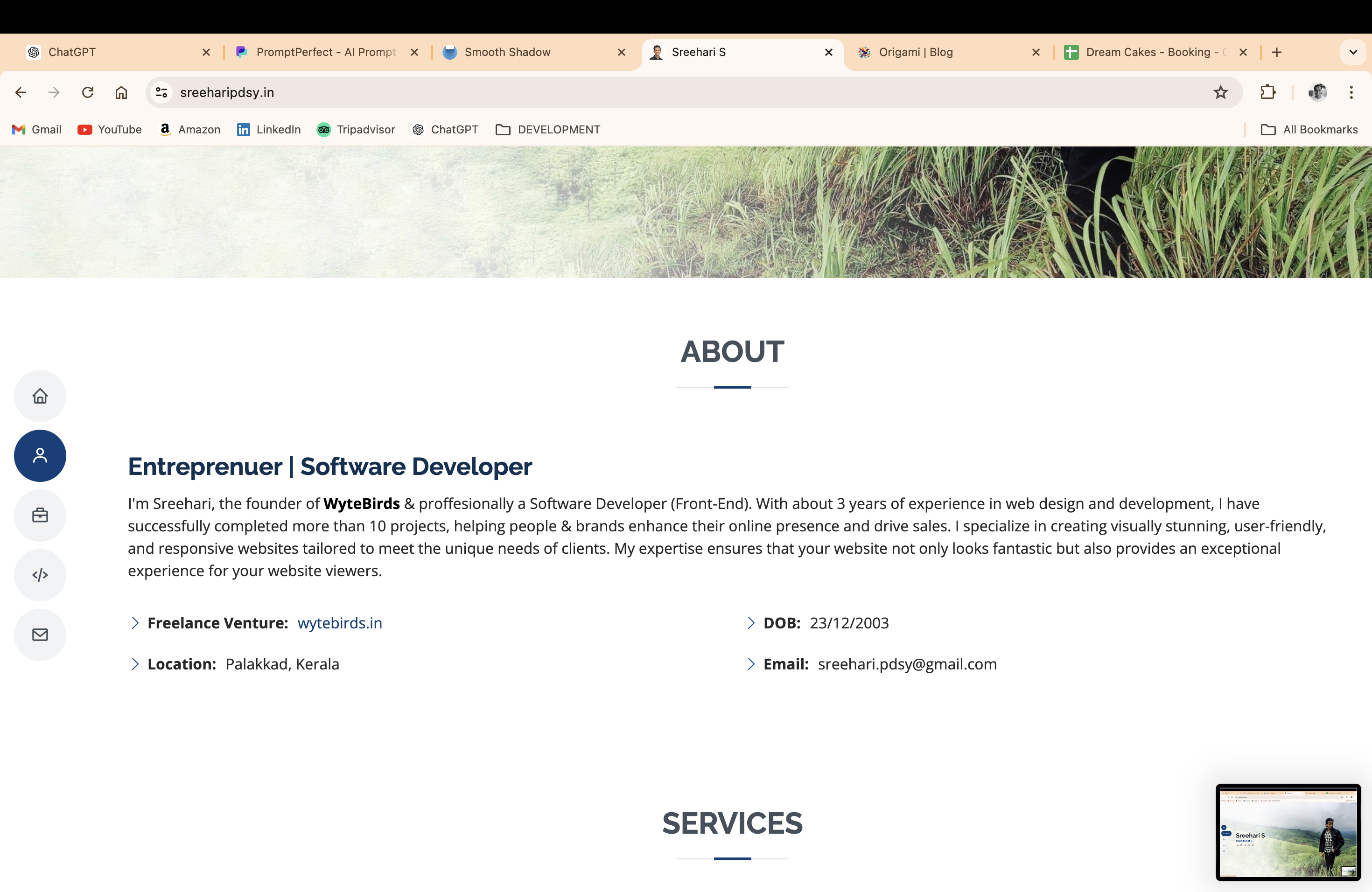The height and width of the screenshot is (892, 1372).
Task: Bookmark this page with the star icon
Action: [1220, 92]
